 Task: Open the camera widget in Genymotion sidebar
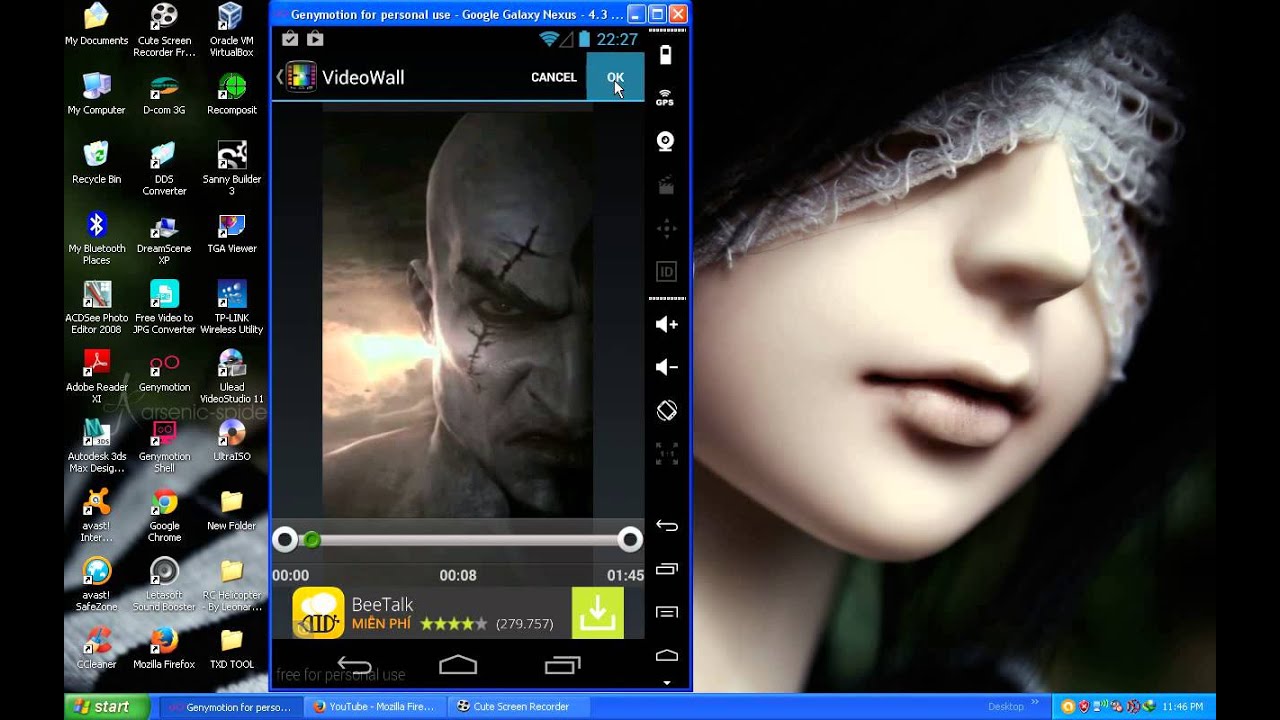tap(666, 141)
